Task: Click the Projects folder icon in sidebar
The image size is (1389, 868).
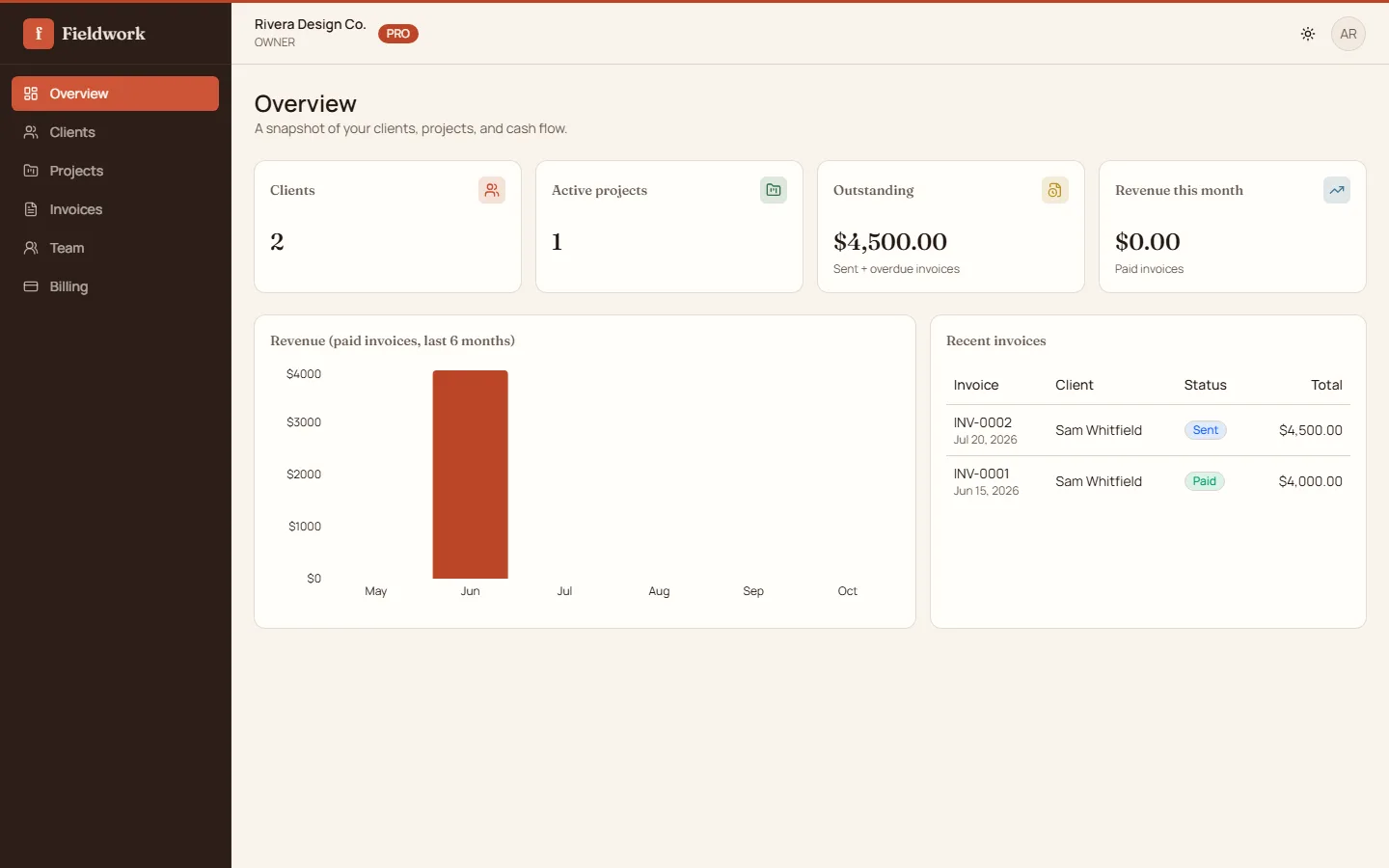Action: tap(31, 171)
